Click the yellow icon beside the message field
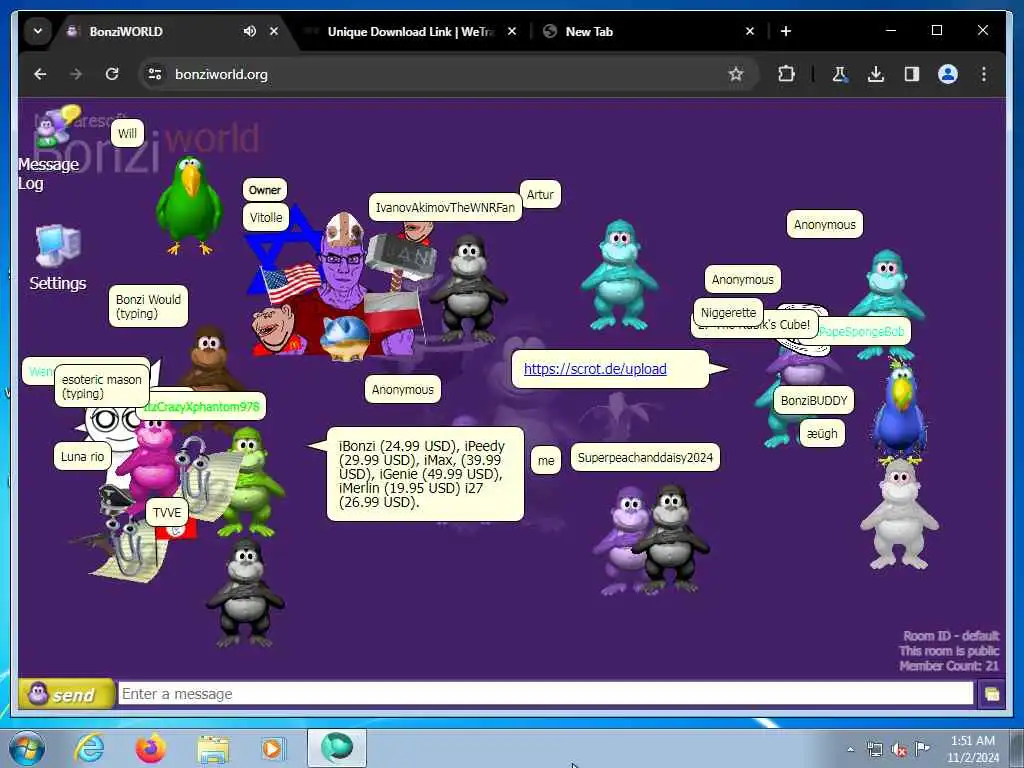This screenshot has width=1024, height=768. (991, 694)
